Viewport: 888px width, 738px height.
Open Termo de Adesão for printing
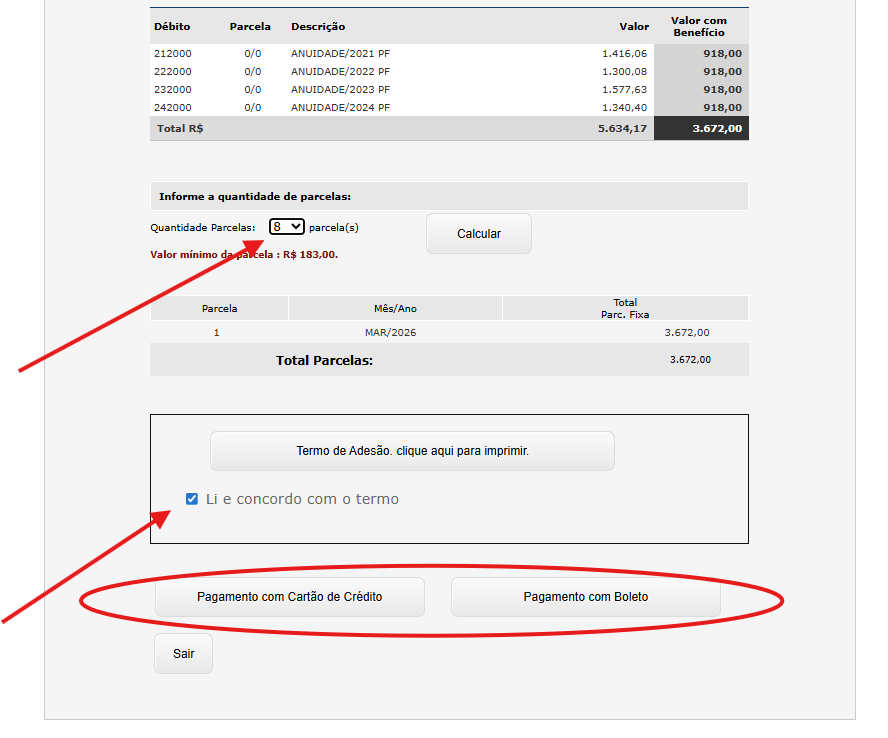click(x=412, y=451)
